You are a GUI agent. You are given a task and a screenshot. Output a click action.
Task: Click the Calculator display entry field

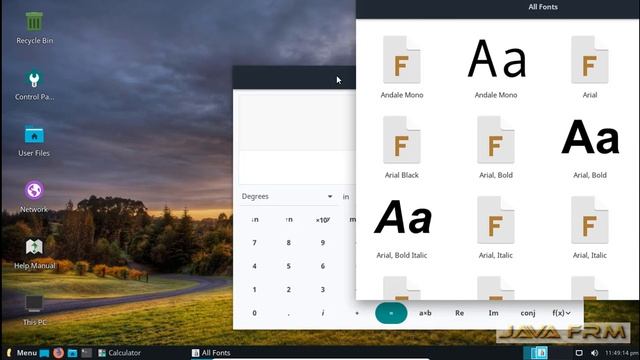[x=297, y=167]
